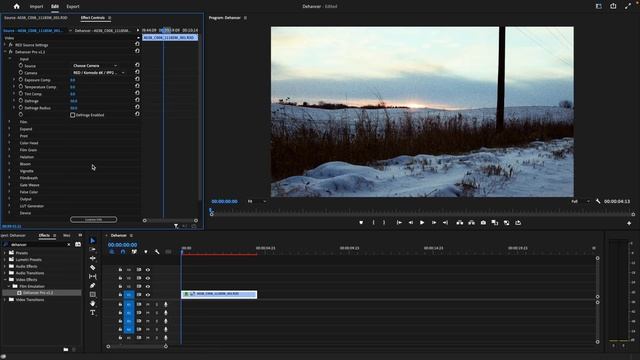
Task: Open the Fit zoom level dropdown
Action: [x=257, y=201]
